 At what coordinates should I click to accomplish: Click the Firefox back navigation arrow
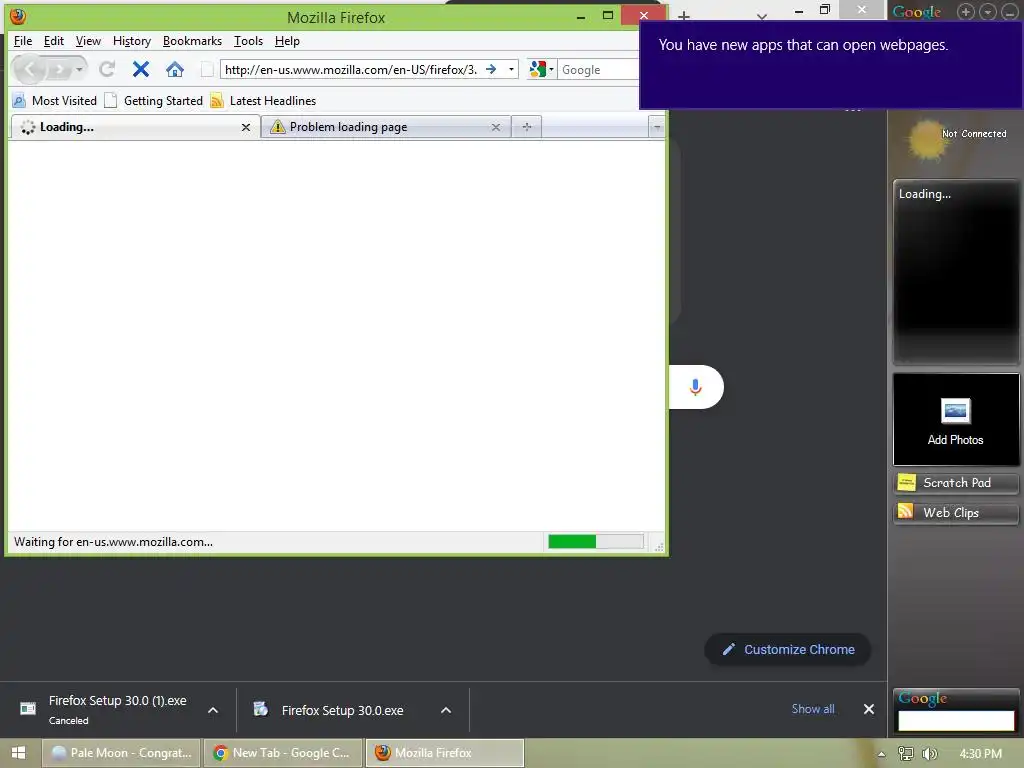click(x=29, y=69)
